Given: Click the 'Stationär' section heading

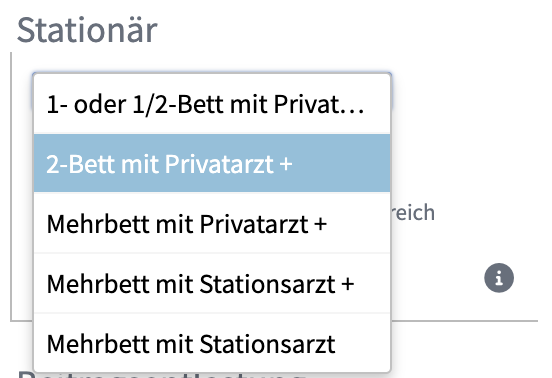Looking at the screenshot, I should tap(87, 30).
